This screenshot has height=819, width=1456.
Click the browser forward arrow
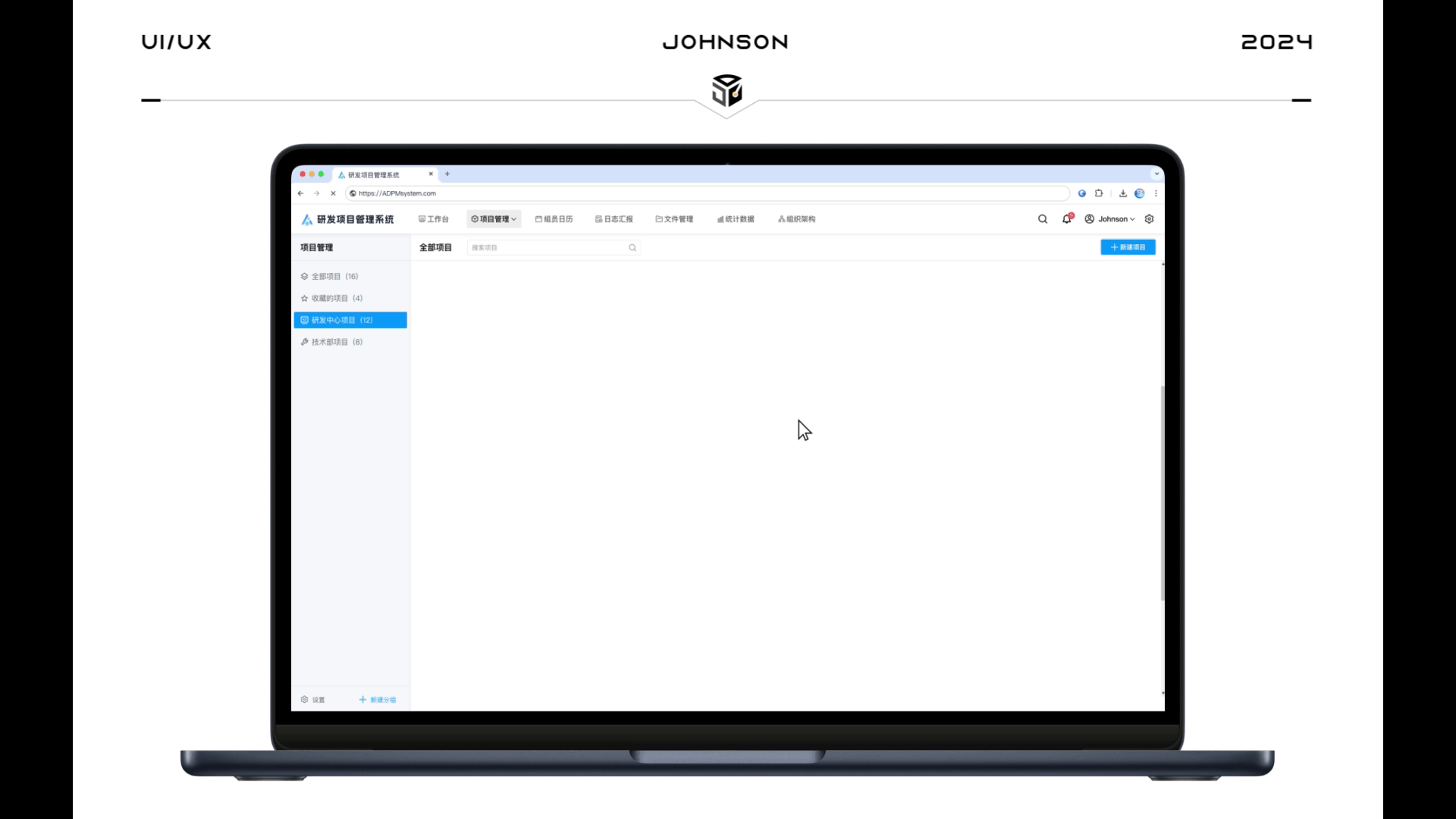pyautogui.click(x=317, y=193)
